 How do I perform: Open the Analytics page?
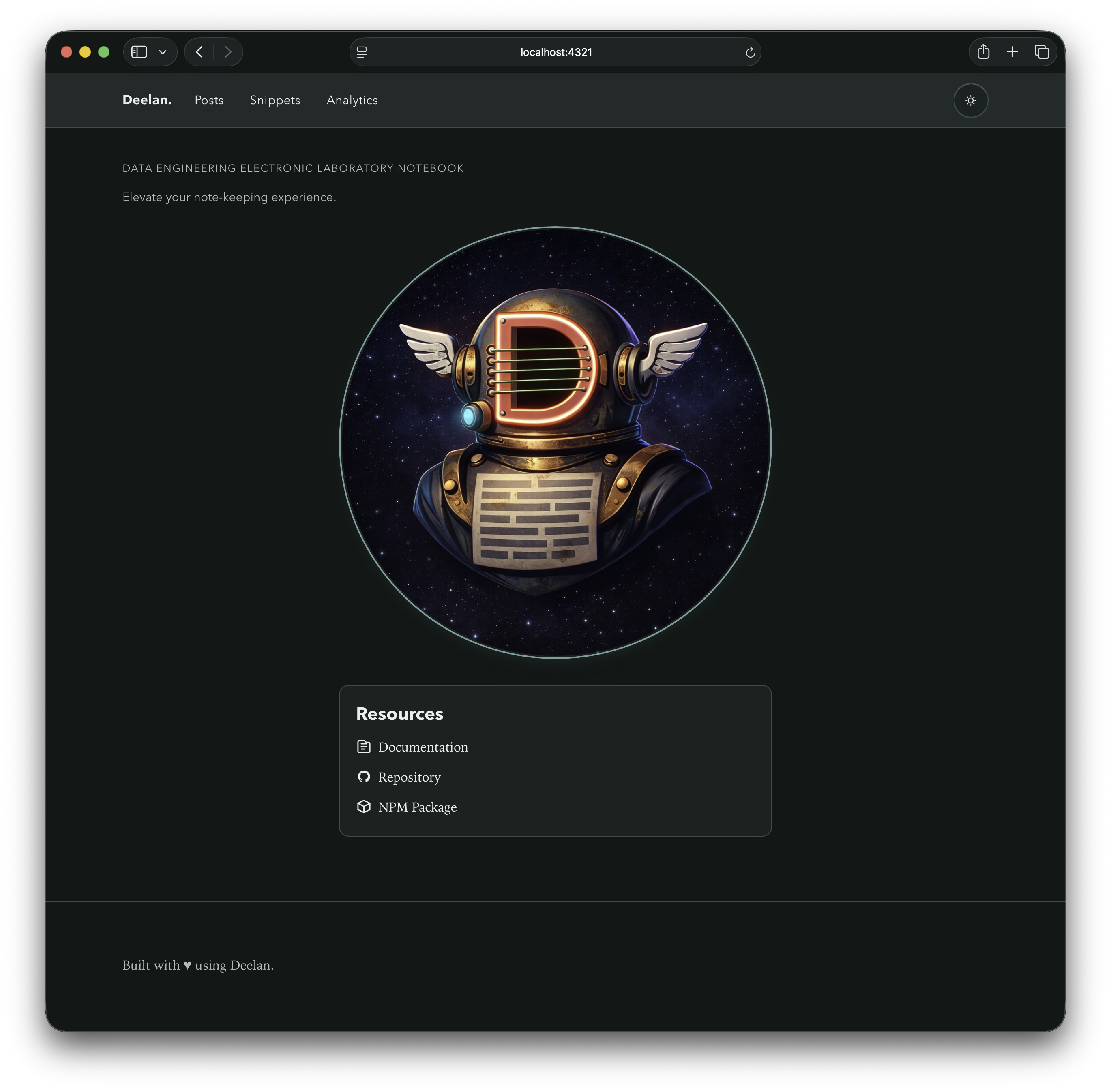(352, 101)
